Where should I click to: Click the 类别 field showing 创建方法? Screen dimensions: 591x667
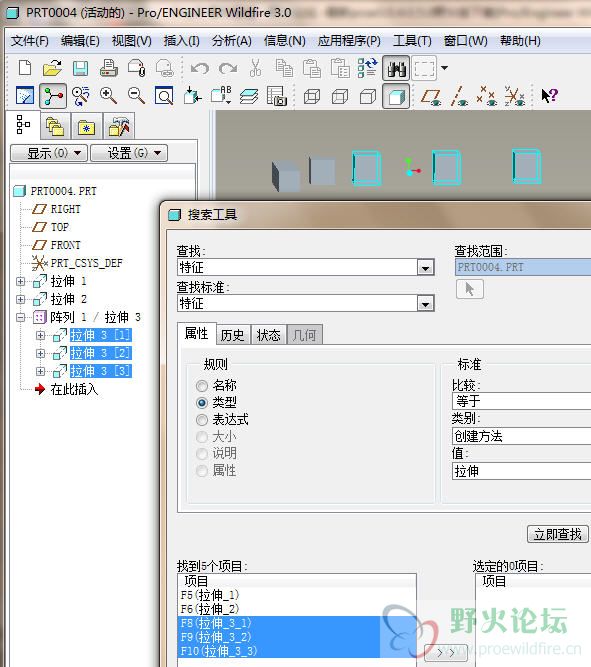pyautogui.click(x=522, y=436)
